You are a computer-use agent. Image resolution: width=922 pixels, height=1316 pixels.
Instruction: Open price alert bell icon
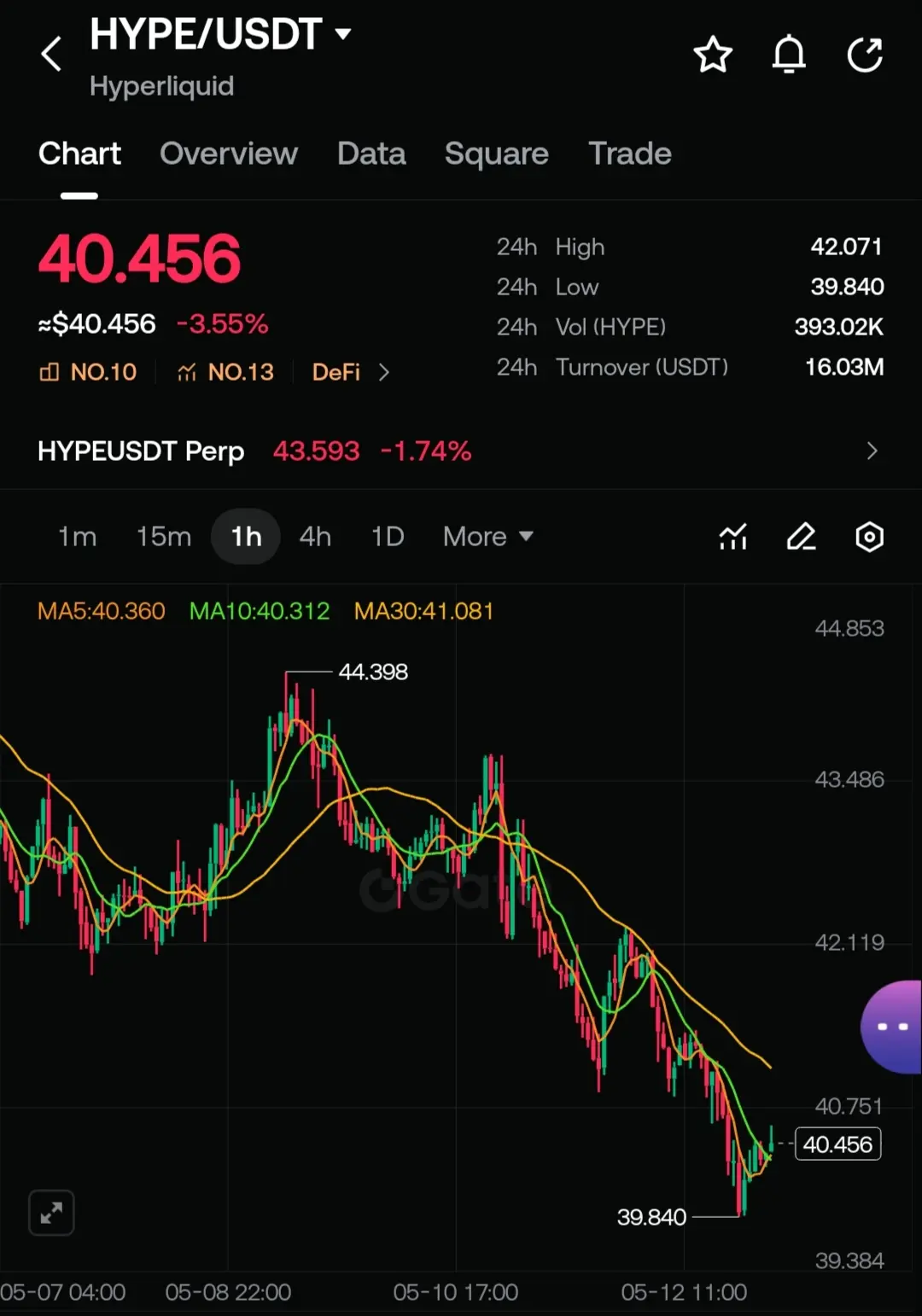click(789, 55)
